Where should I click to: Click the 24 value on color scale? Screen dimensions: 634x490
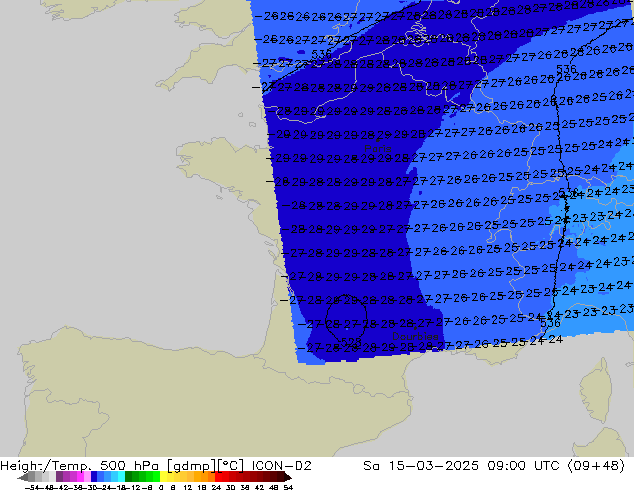click(x=216, y=487)
